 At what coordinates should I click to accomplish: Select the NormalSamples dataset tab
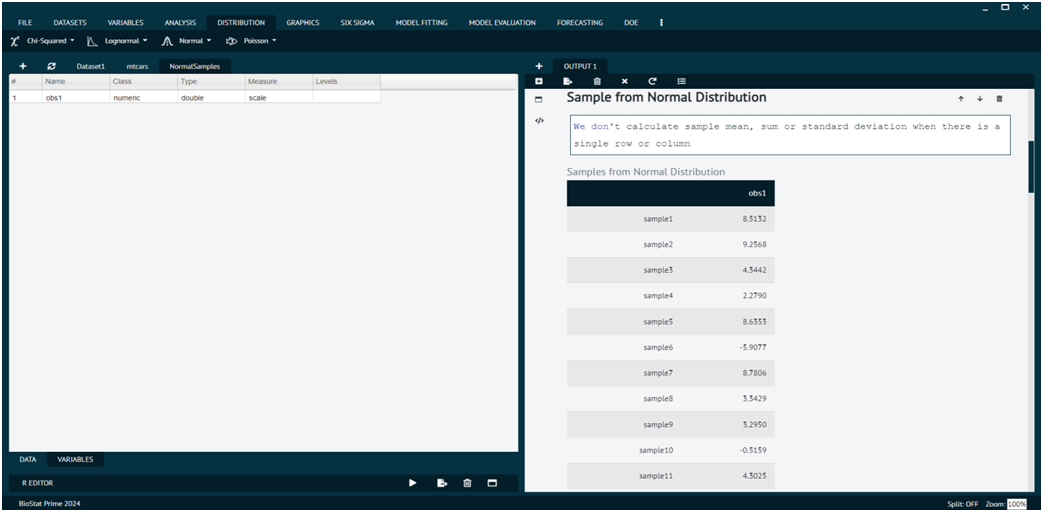coord(195,66)
